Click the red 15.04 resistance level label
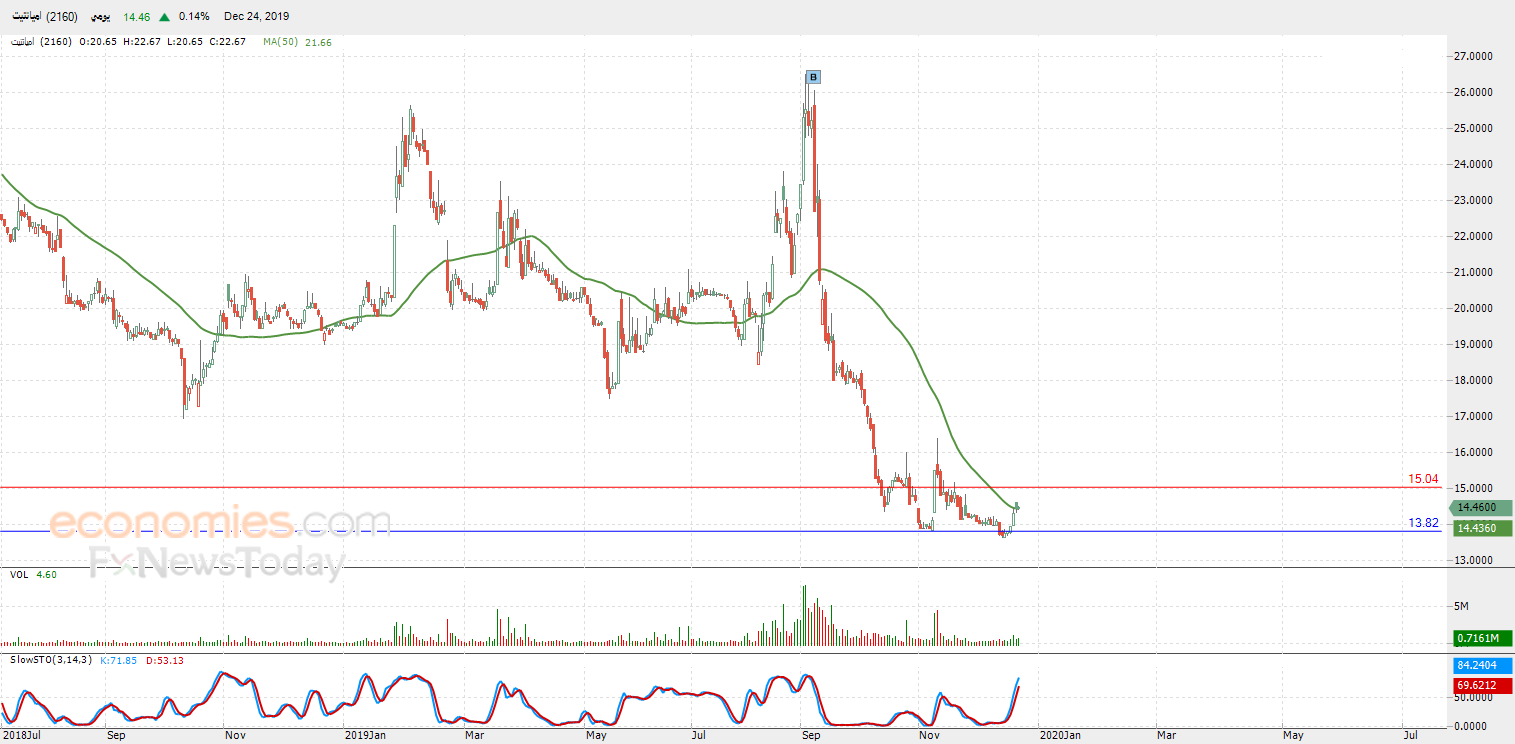 [x=1423, y=479]
